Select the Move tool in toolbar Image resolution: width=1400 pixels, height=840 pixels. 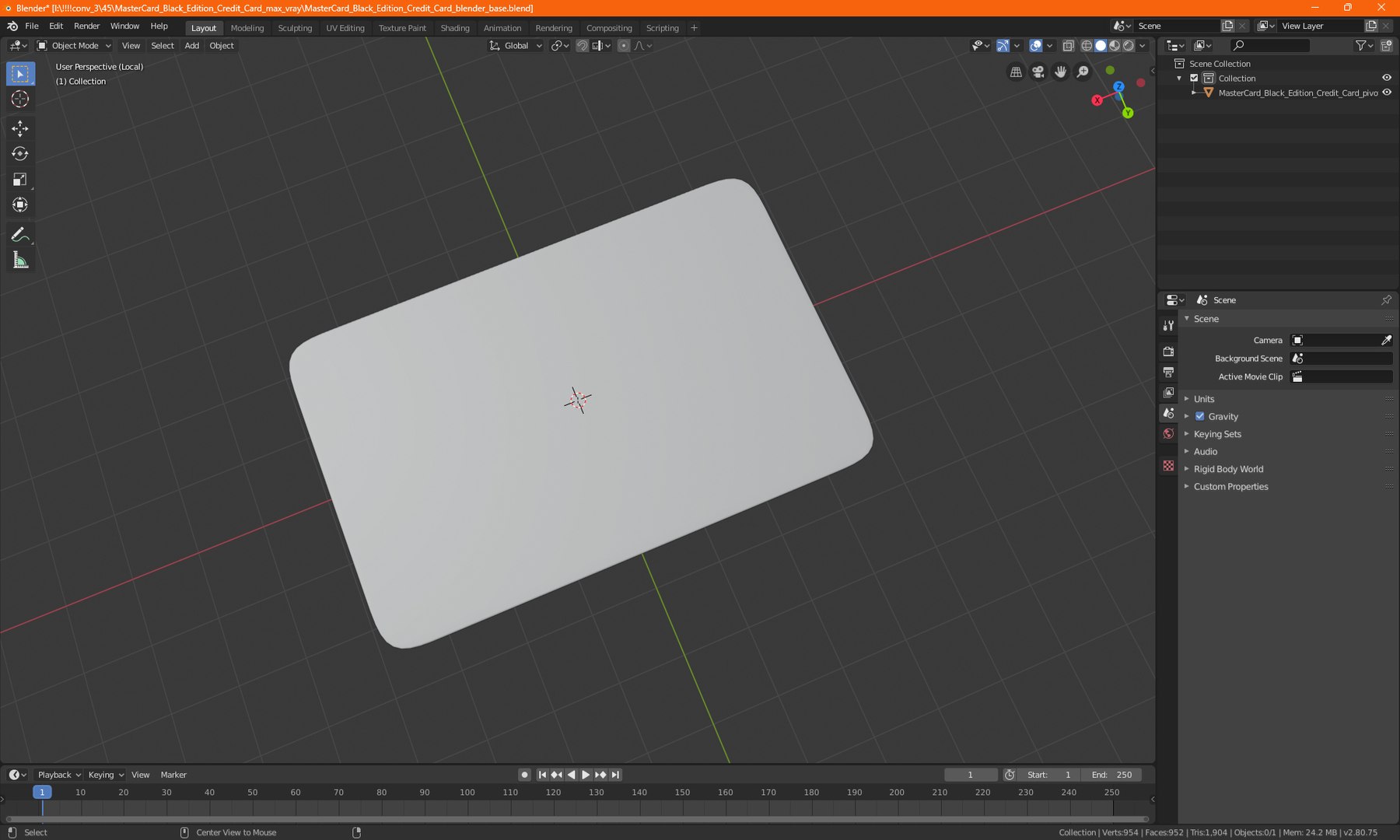click(x=20, y=128)
